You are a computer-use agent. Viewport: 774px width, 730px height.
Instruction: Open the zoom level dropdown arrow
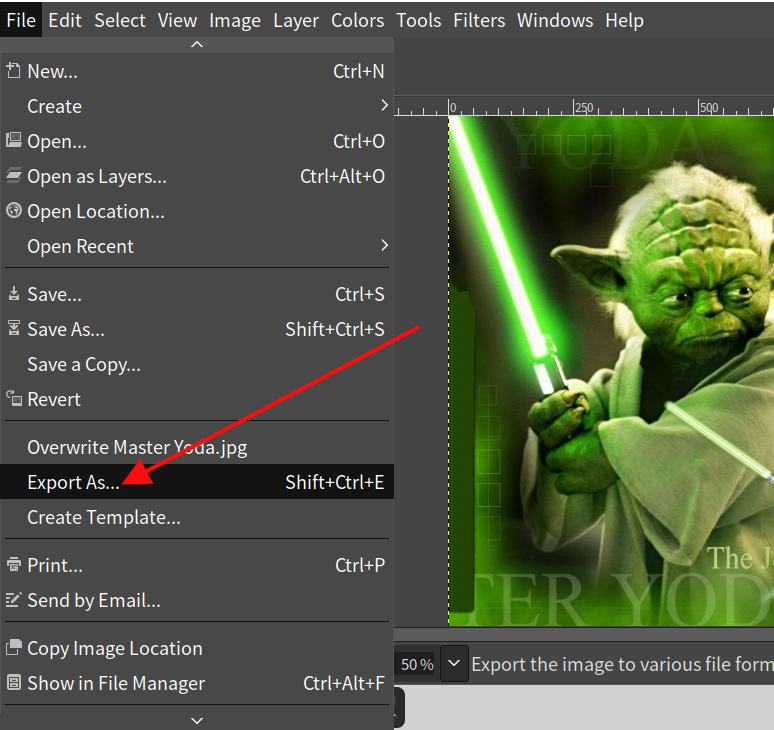(x=454, y=664)
